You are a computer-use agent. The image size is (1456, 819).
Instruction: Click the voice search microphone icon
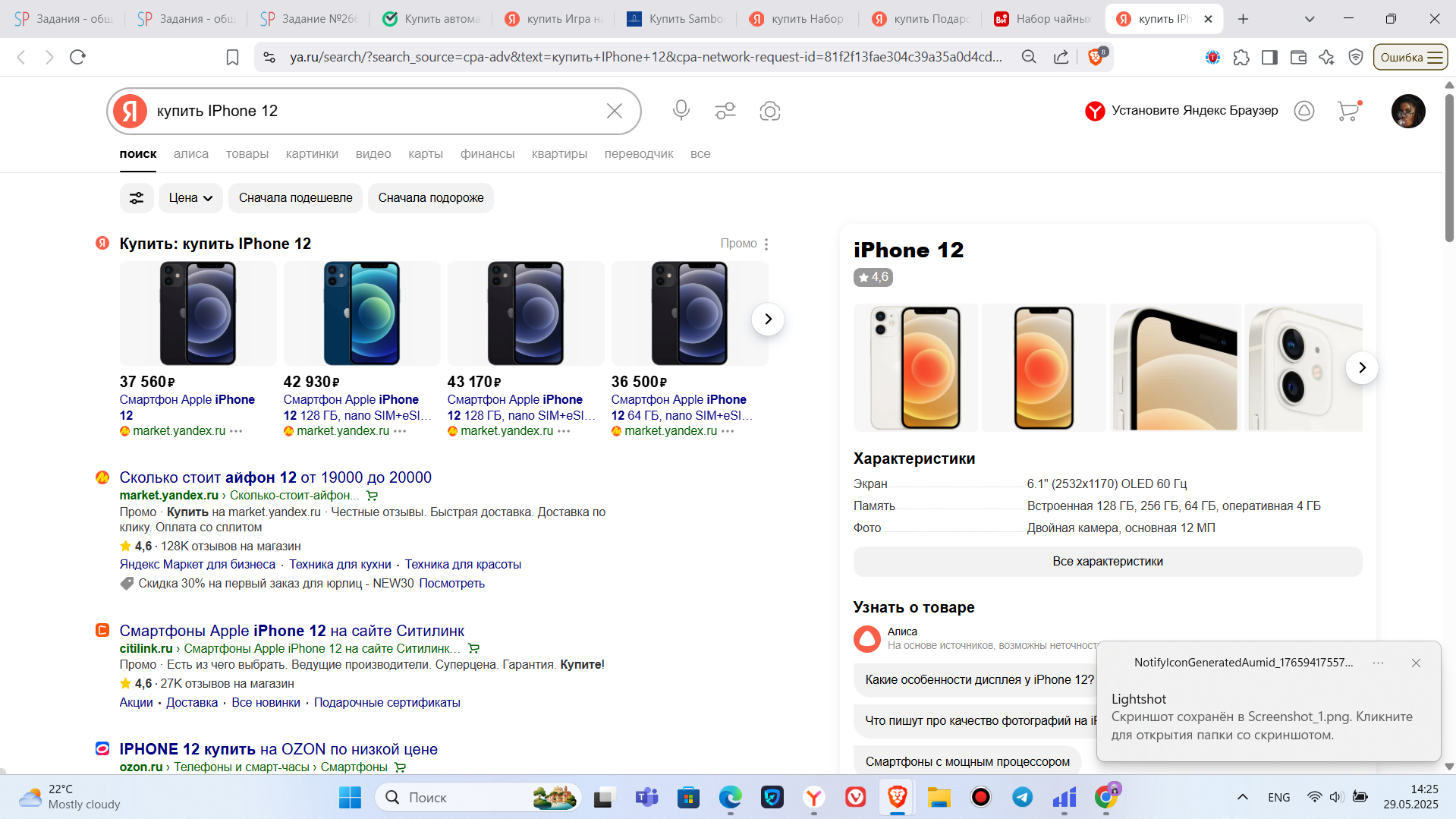(681, 111)
